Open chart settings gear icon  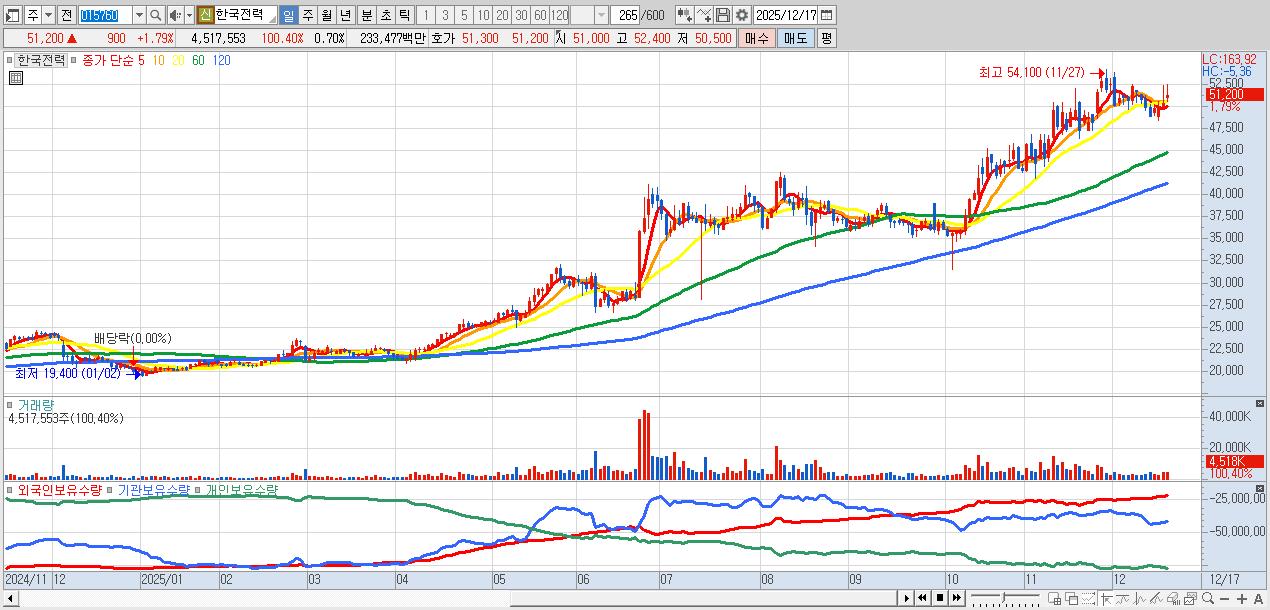[741, 15]
